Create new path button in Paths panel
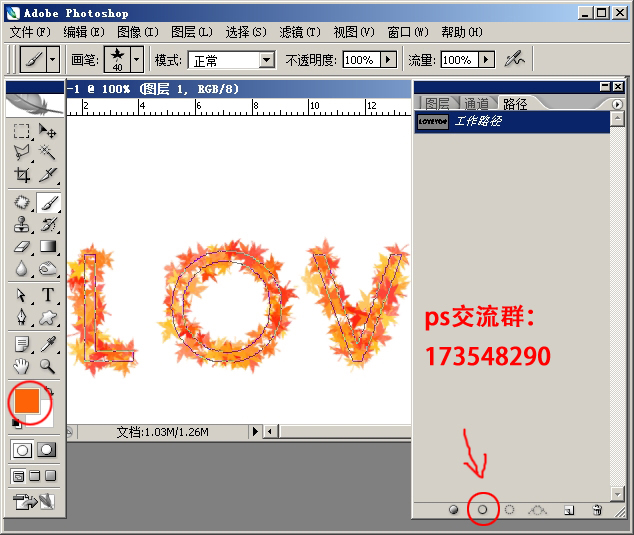 [x=569, y=510]
